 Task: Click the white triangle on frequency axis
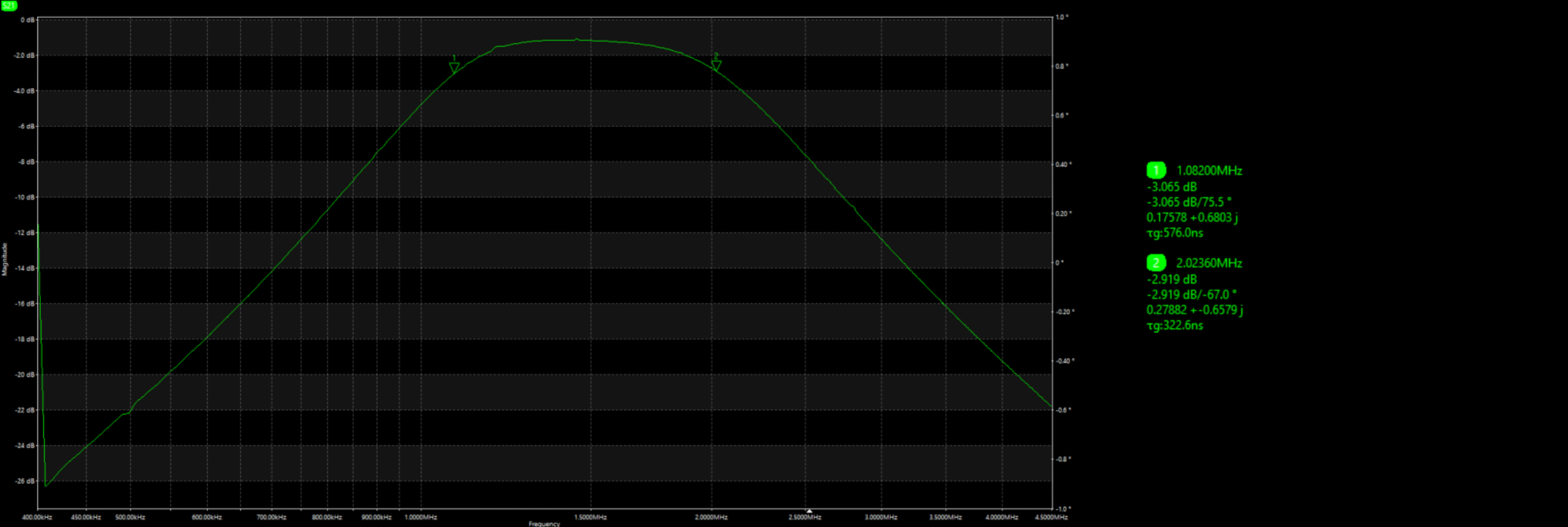point(809,510)
